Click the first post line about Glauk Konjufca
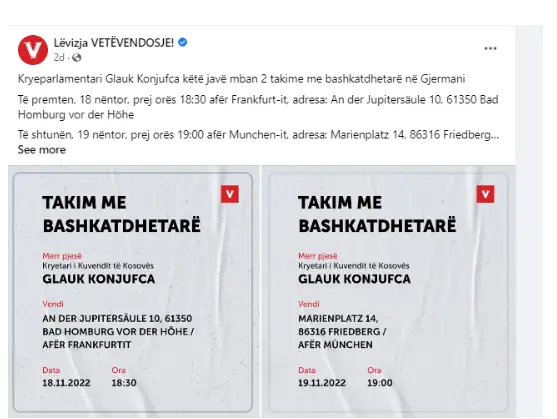The image size is (557, 419). click(242, 79)
